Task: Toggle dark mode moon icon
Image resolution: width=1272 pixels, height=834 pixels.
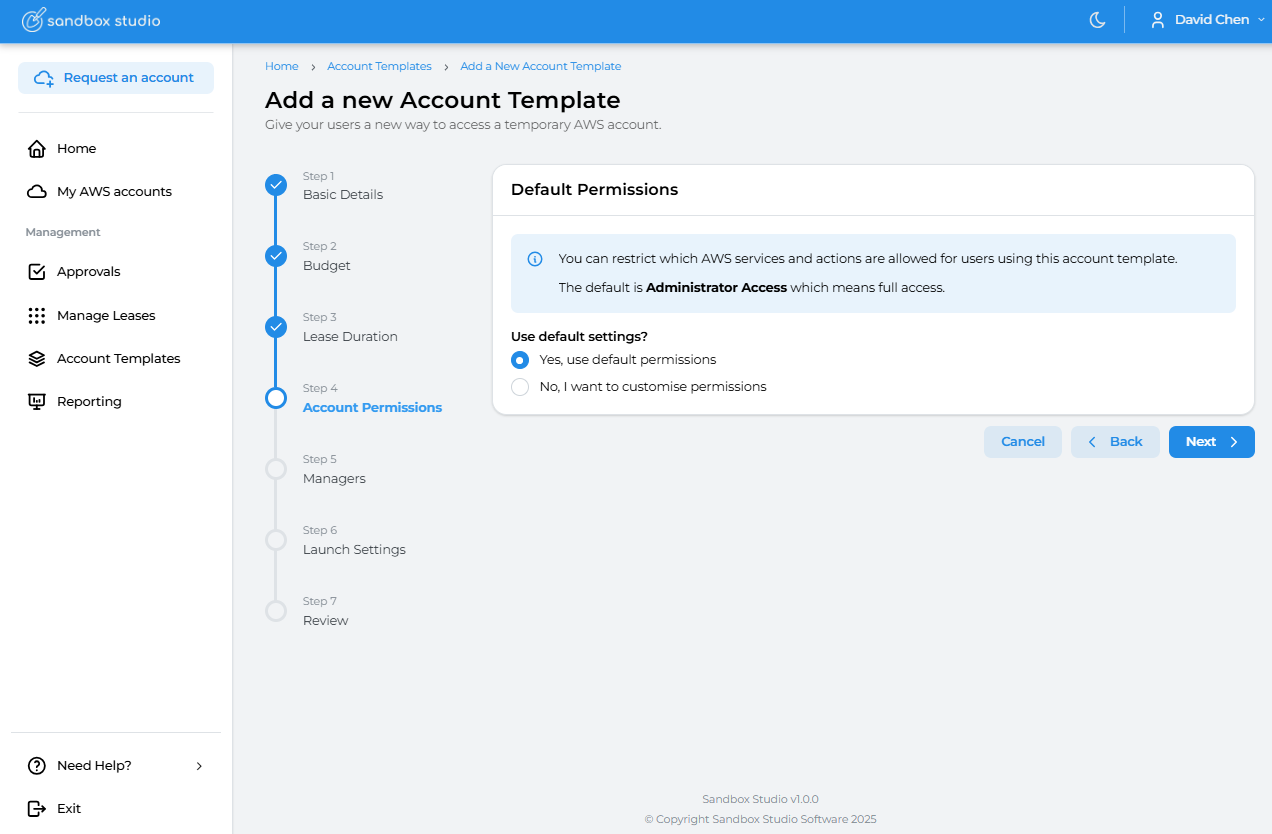Action: pos(1097,20)
